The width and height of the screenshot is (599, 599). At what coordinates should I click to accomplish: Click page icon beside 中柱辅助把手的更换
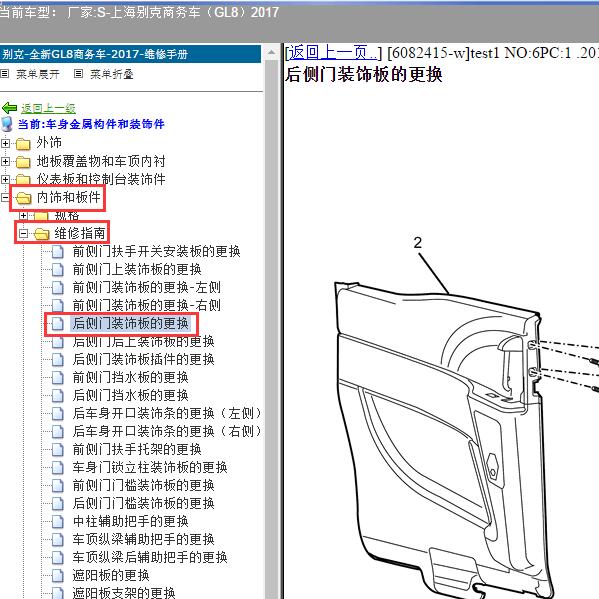pos(58,521)
